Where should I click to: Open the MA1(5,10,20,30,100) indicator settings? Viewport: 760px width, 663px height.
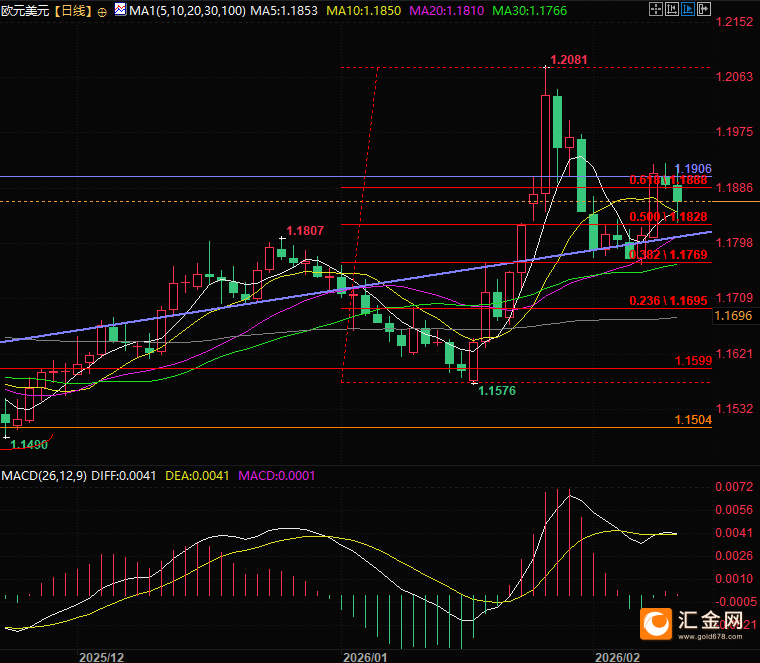(x=187, y=11)
